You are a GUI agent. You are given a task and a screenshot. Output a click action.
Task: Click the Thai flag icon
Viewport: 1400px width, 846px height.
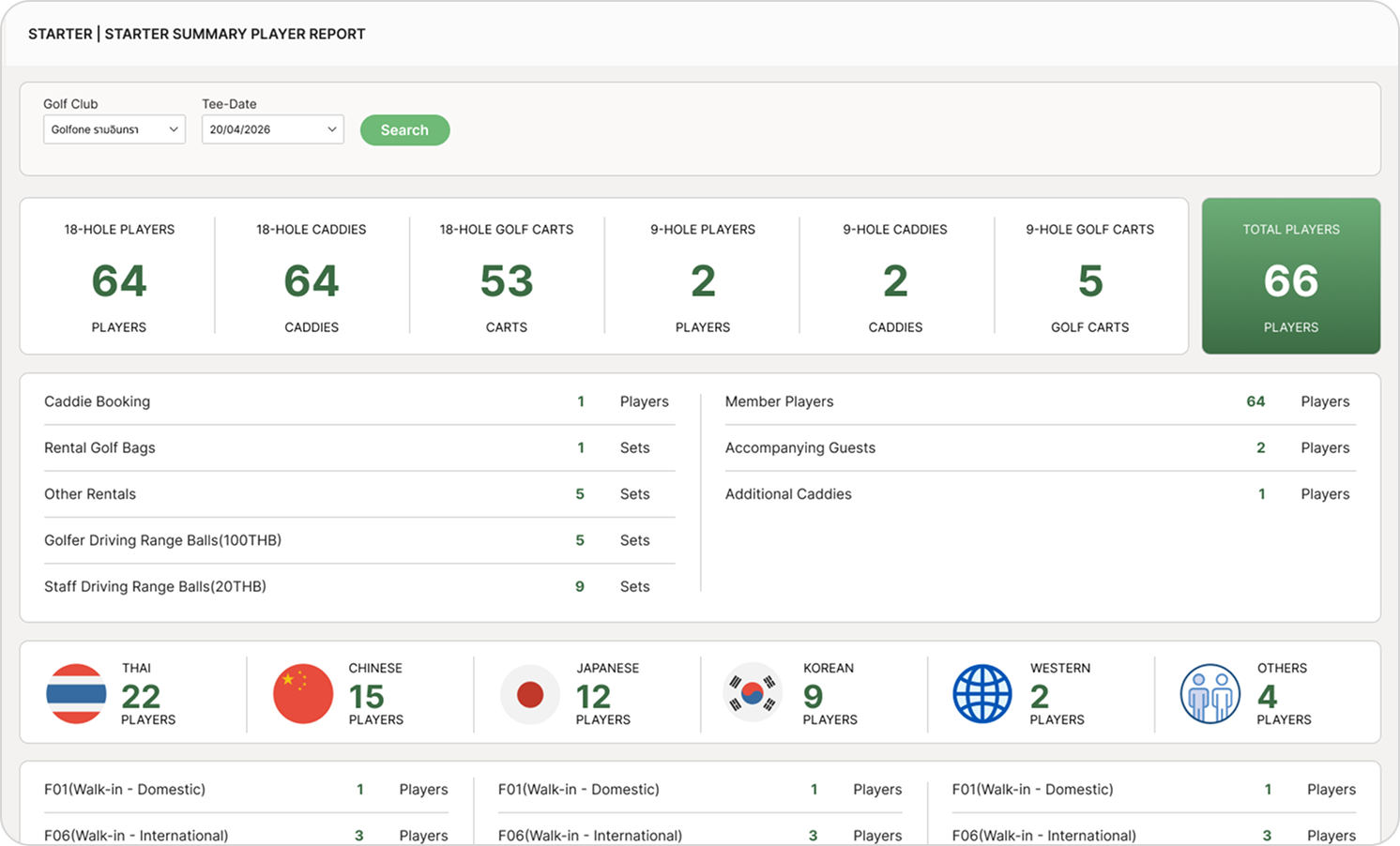click(76, 694)
